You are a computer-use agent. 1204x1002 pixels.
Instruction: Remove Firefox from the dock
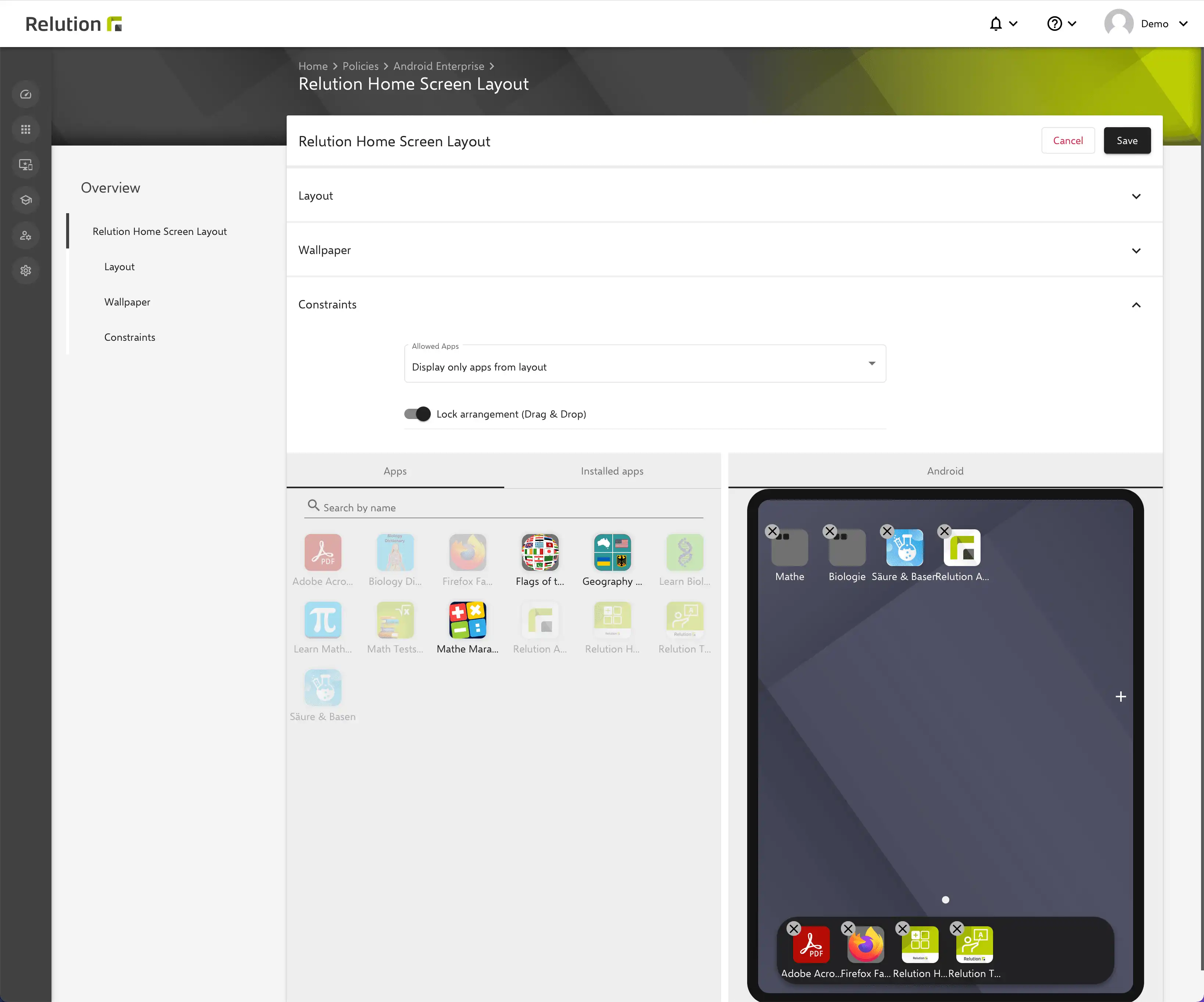coord(848,928)
